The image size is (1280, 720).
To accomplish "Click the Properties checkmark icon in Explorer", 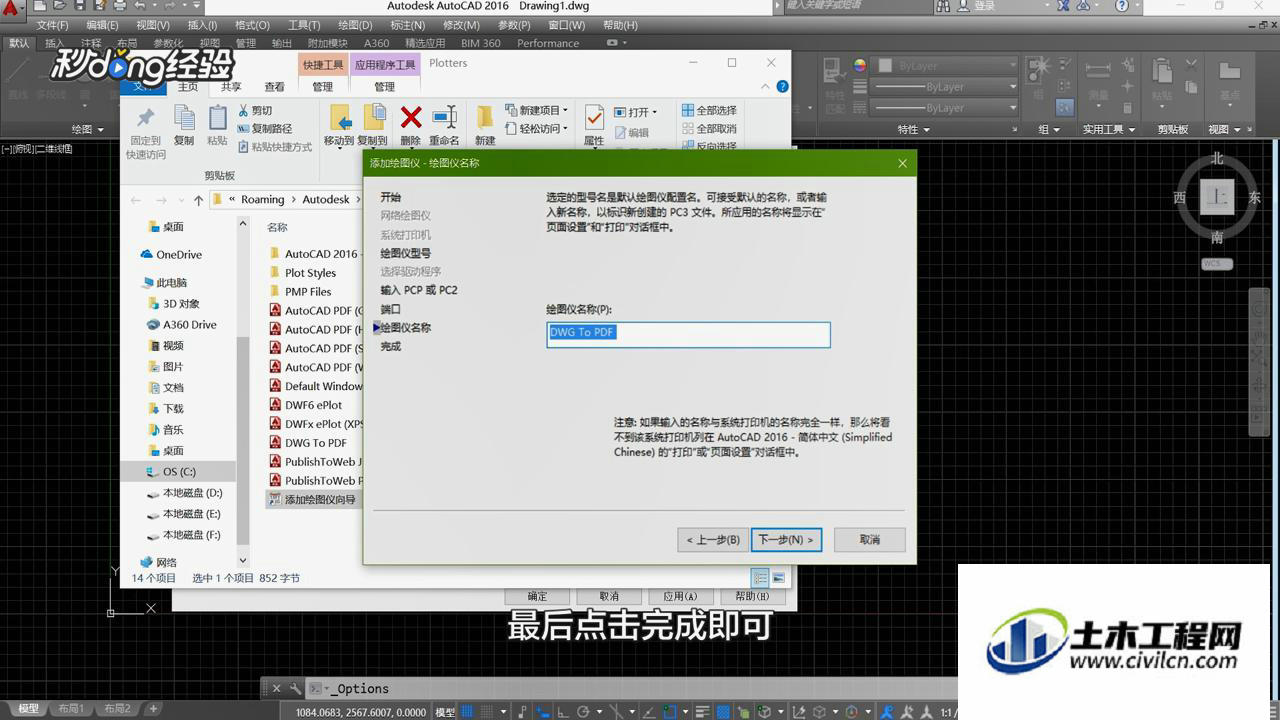I will pos(594,118).
